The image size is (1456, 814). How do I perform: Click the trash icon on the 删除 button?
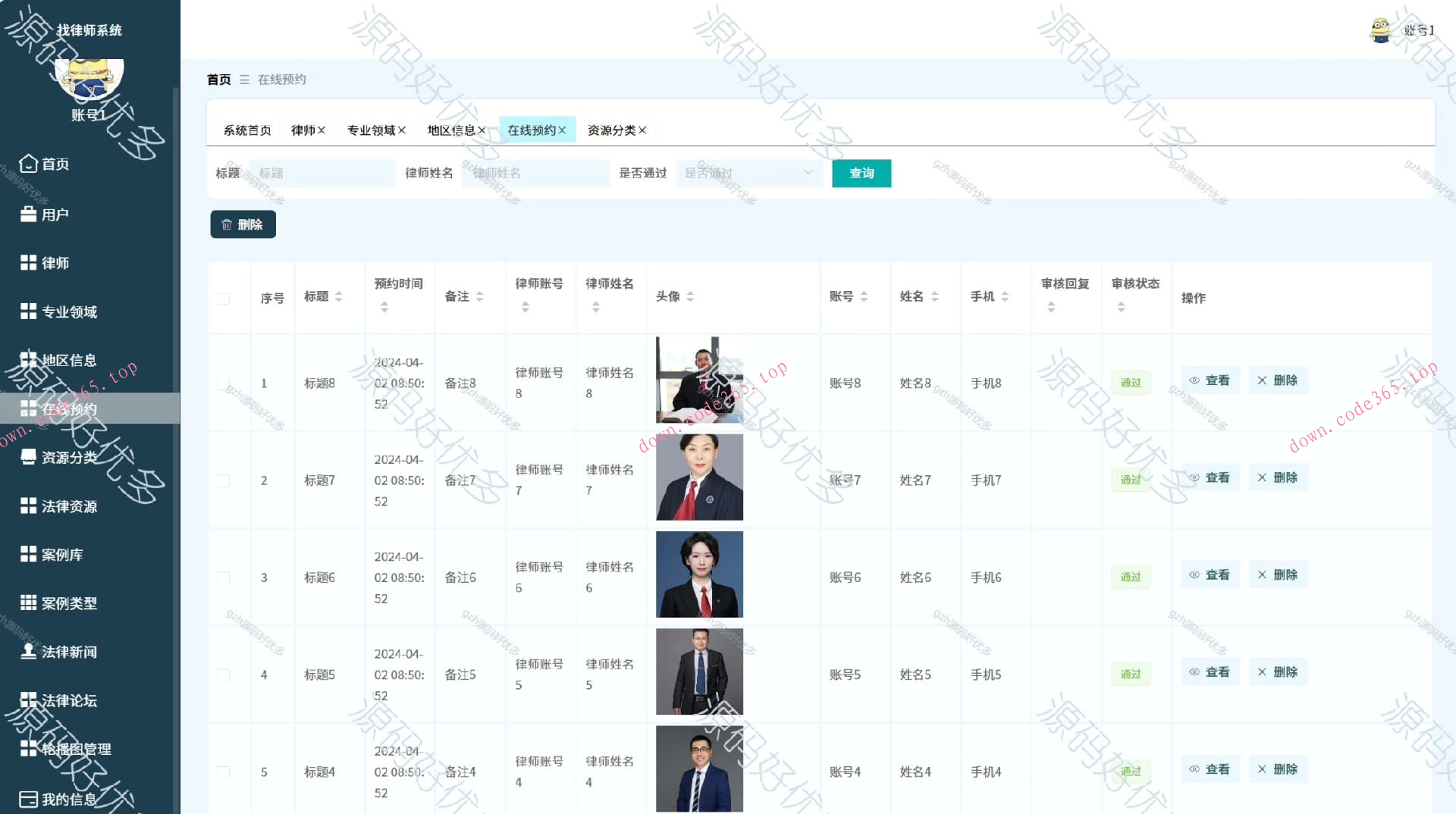point(227,224)
